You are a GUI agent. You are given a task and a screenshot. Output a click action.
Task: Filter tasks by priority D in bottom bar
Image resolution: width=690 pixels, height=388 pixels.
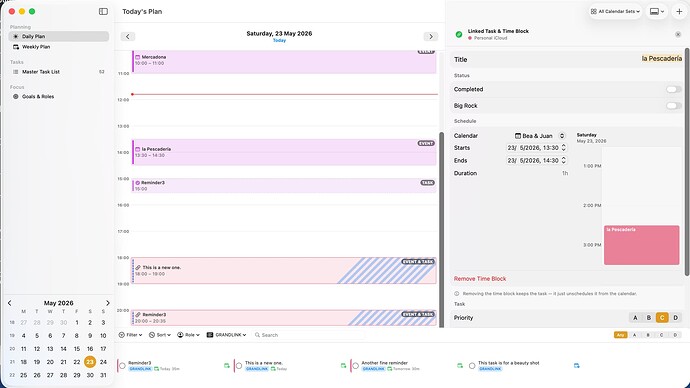(675, 335)
